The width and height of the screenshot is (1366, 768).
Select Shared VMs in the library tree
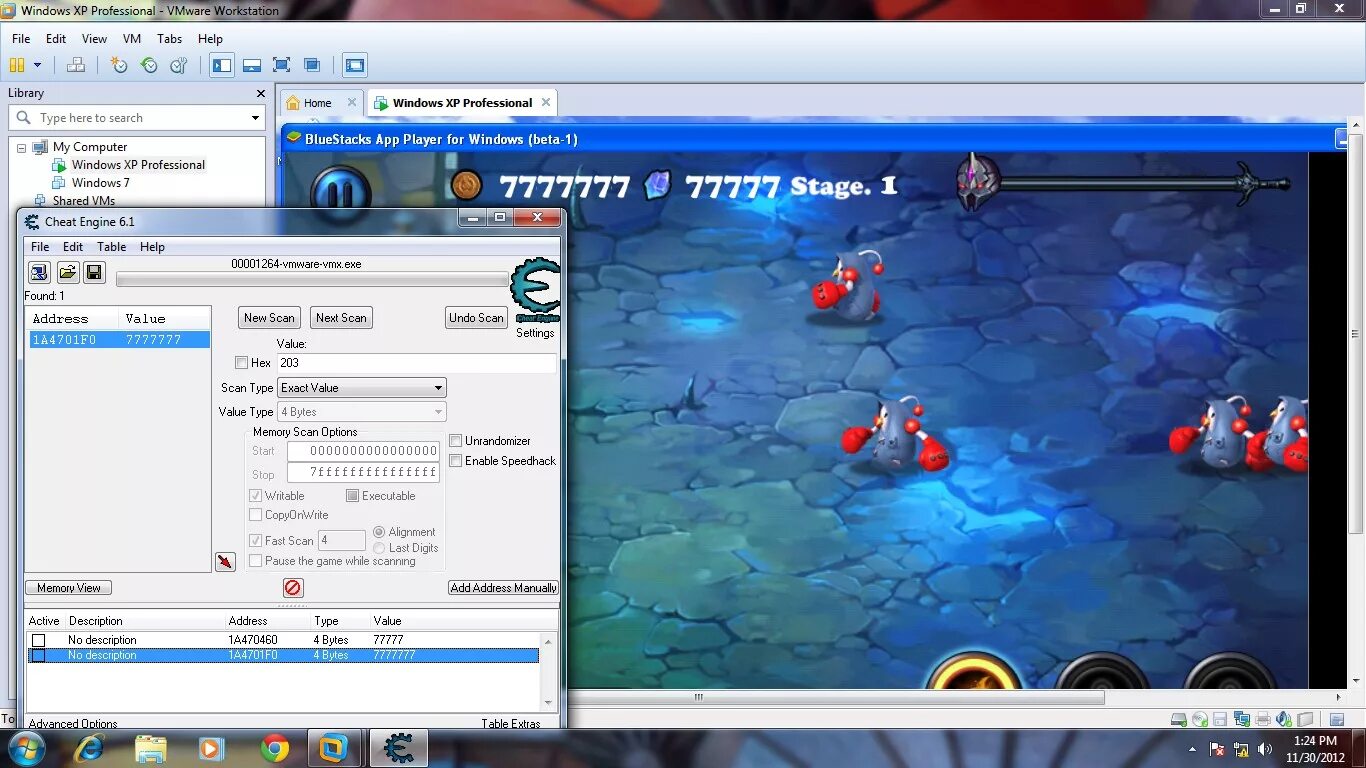coord(84,201)
